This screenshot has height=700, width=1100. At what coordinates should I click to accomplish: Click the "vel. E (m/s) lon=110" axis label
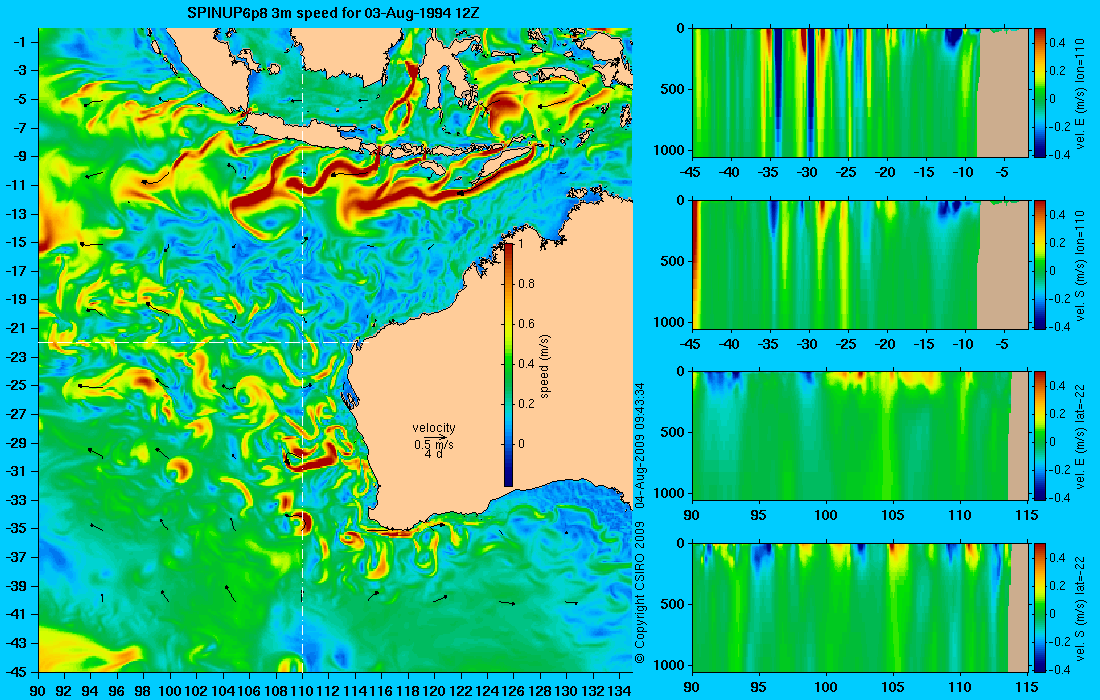click(1081, 94)
